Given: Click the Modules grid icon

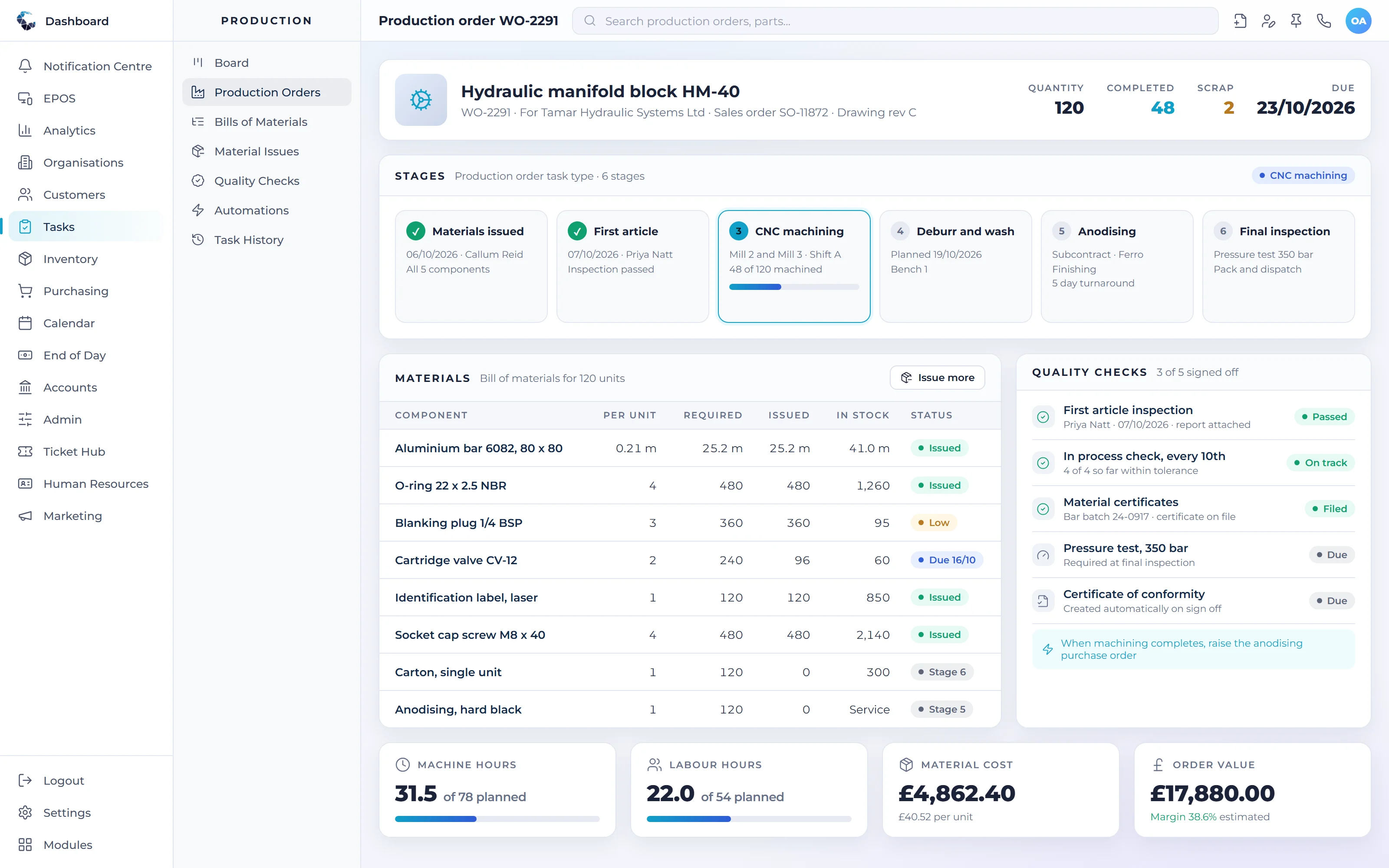Looking at the screenshot, I should tap(25, 845).
